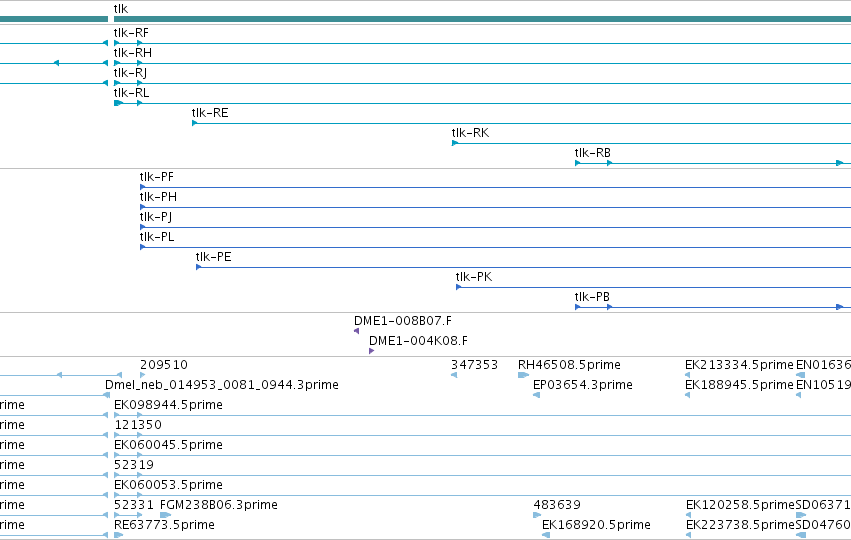This screenshot has height=540, width=851.
Task: Select the EK213334.5prime label
Action: coord(739,366)
